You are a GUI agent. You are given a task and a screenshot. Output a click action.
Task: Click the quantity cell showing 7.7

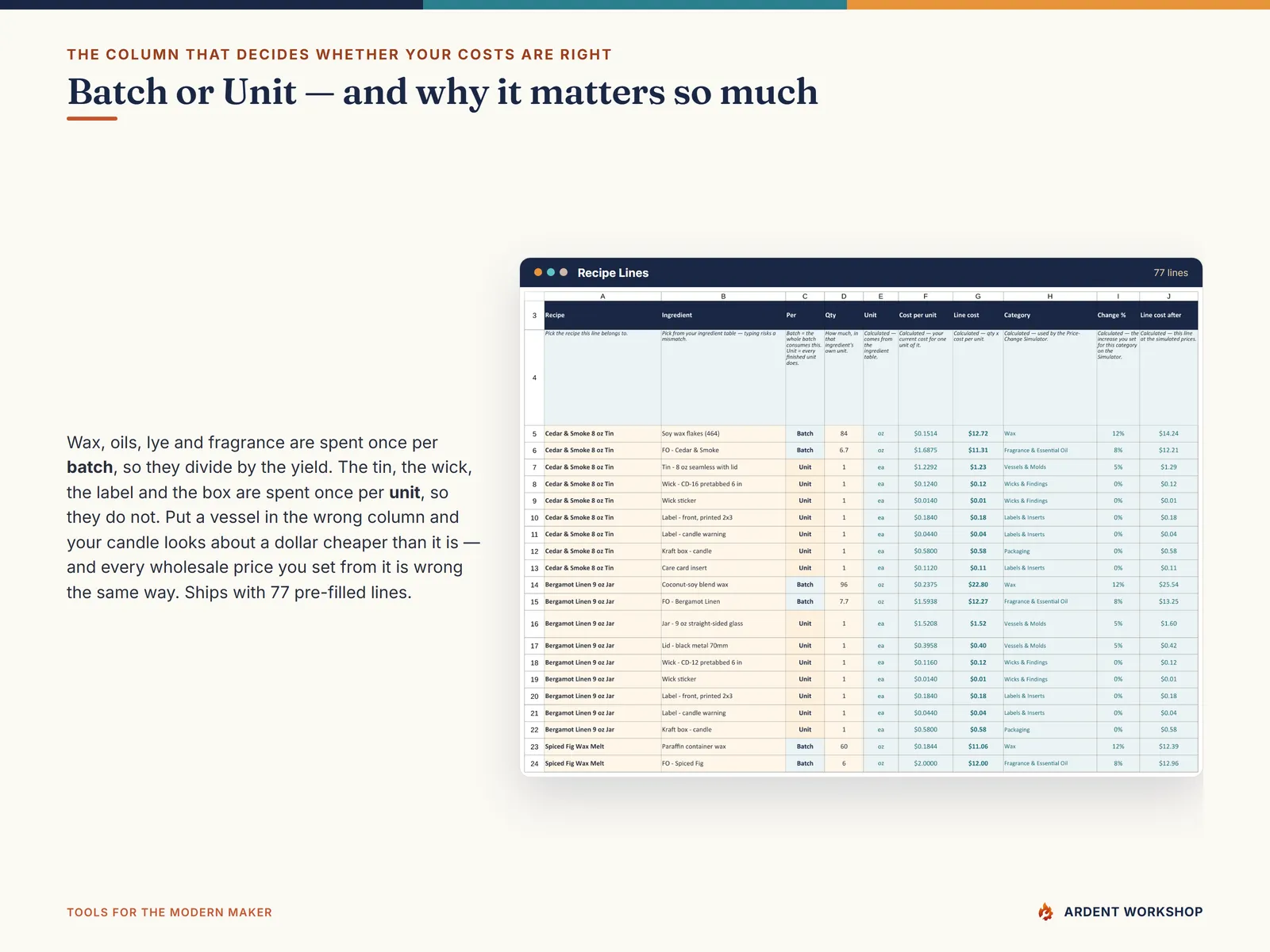point(844,601)
